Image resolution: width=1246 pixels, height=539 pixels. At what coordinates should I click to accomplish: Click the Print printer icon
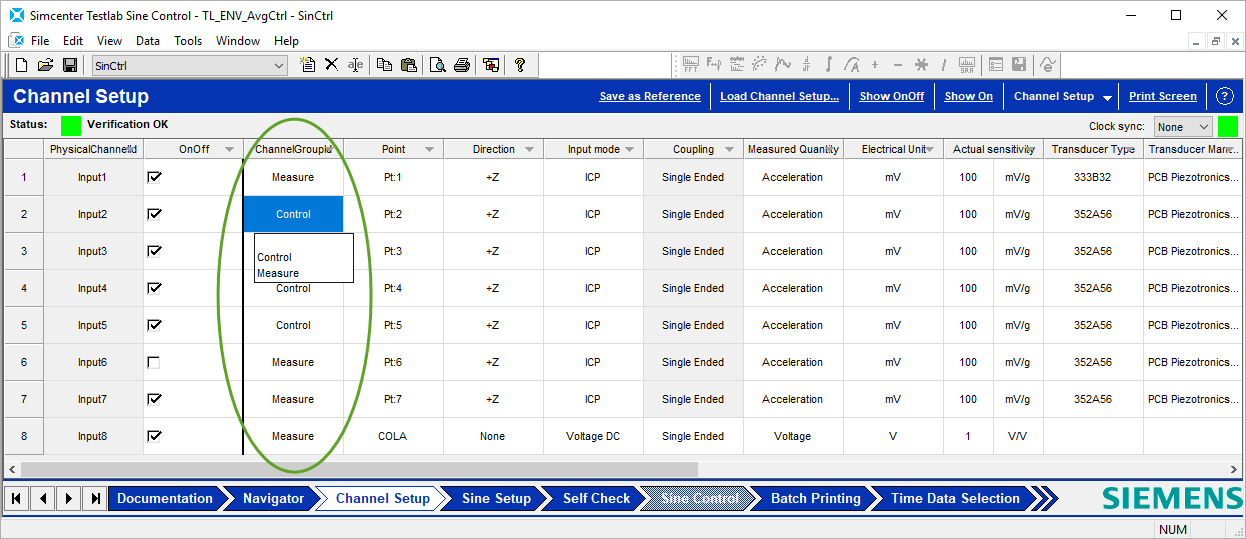(461, 65)
